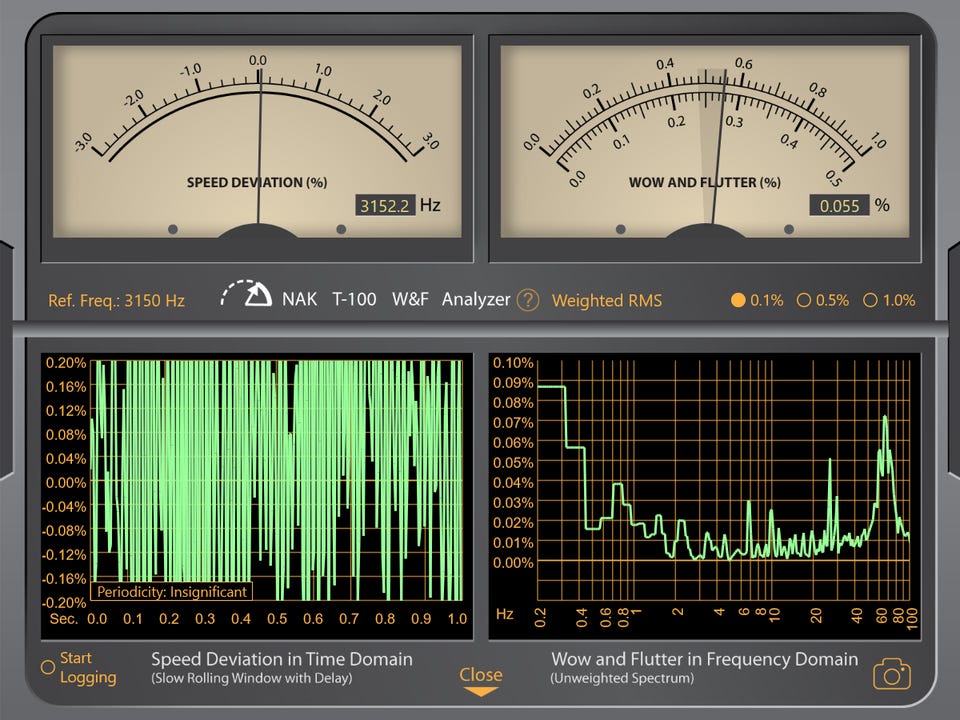Click right screw dot under Speed Deviation meter
The image size is (960, 720).
point(341,229)
